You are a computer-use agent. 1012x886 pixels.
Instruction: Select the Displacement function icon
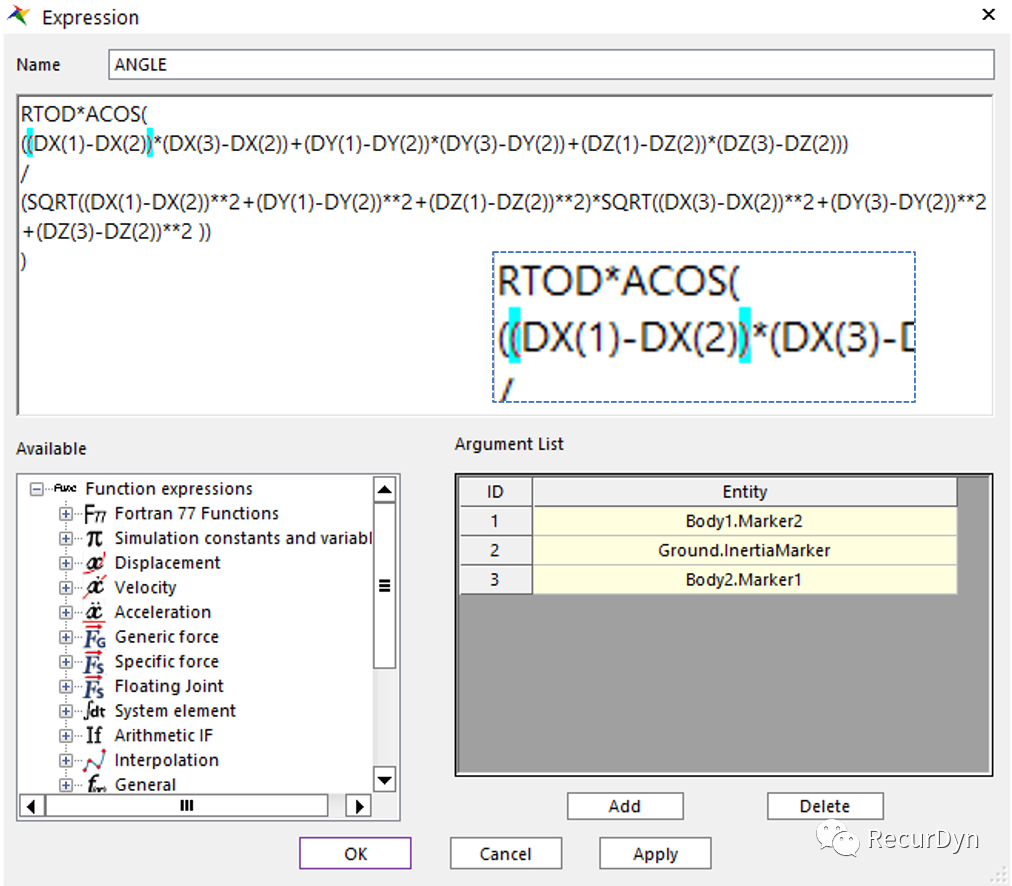(x=95, y=563)
